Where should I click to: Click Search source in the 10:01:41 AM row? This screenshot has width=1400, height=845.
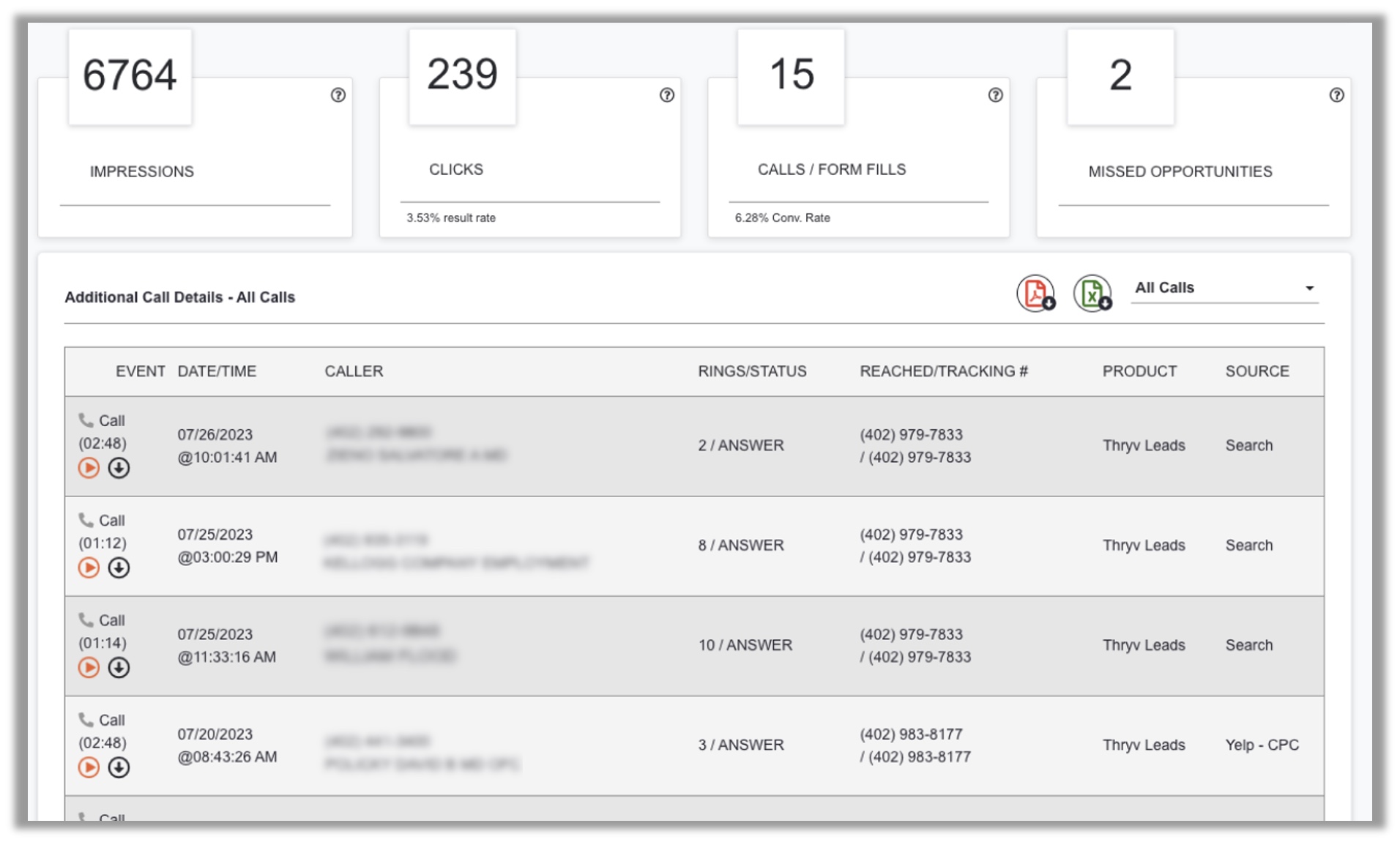coord(1248,445)
